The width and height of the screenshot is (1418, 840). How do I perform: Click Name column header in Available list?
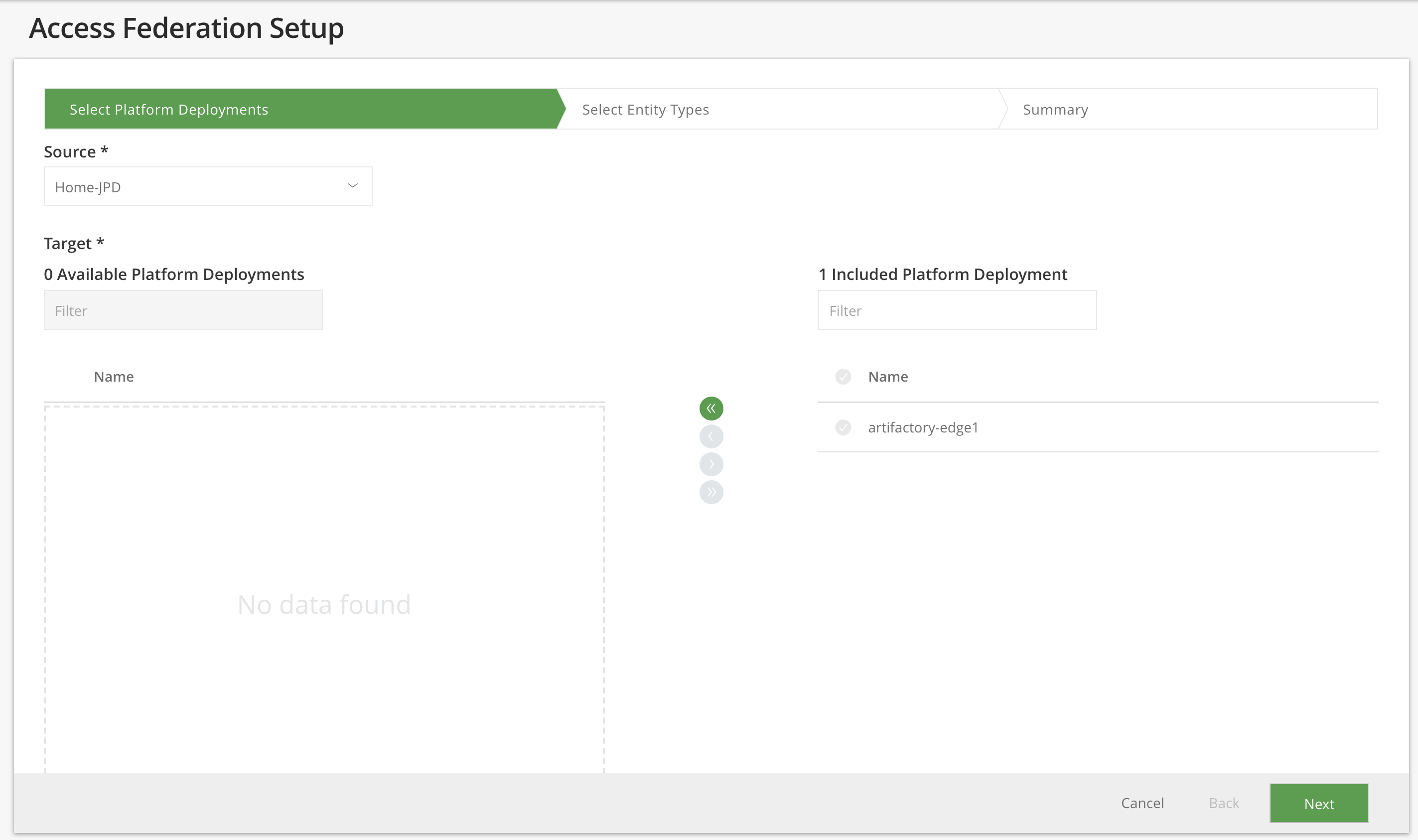[114, 377]
